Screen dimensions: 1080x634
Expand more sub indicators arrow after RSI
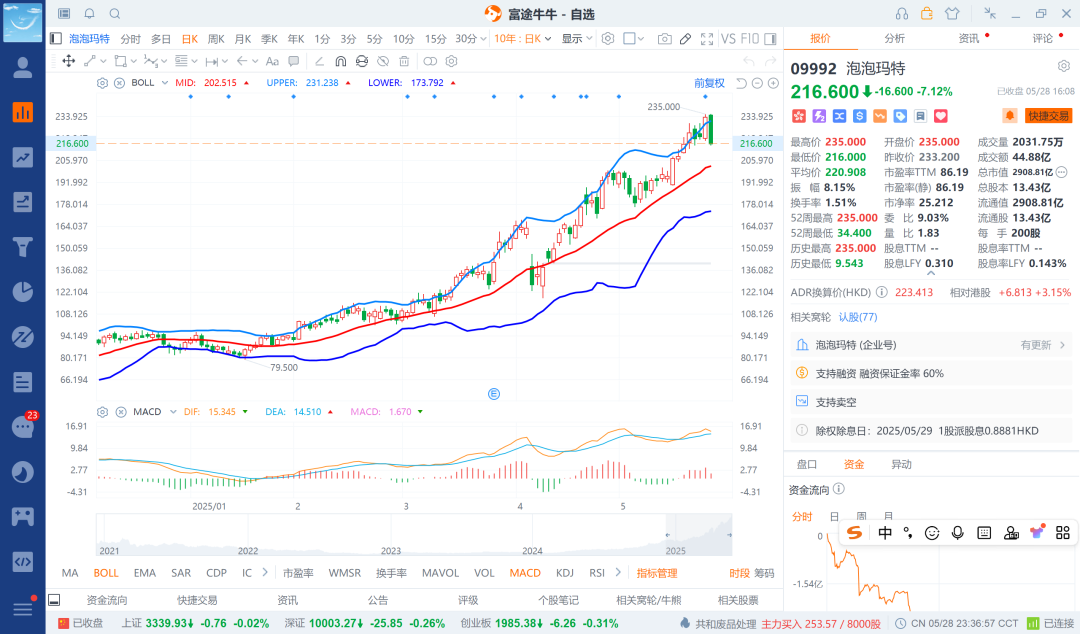pos(618,573)
